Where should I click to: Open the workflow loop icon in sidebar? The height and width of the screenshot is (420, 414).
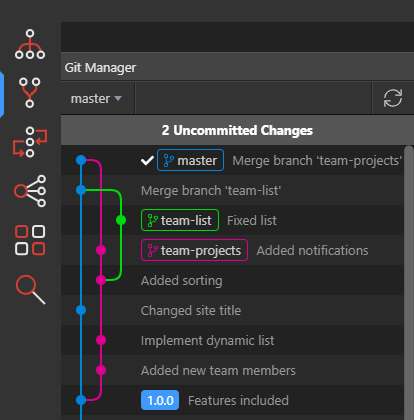30,142
